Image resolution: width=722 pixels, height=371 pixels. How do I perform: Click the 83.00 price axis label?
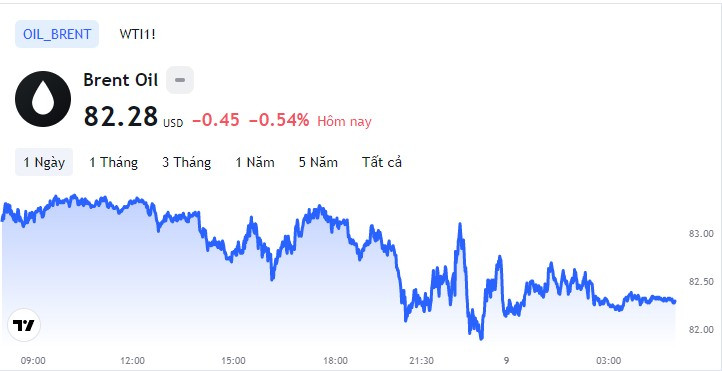click(x=701, y=234)
